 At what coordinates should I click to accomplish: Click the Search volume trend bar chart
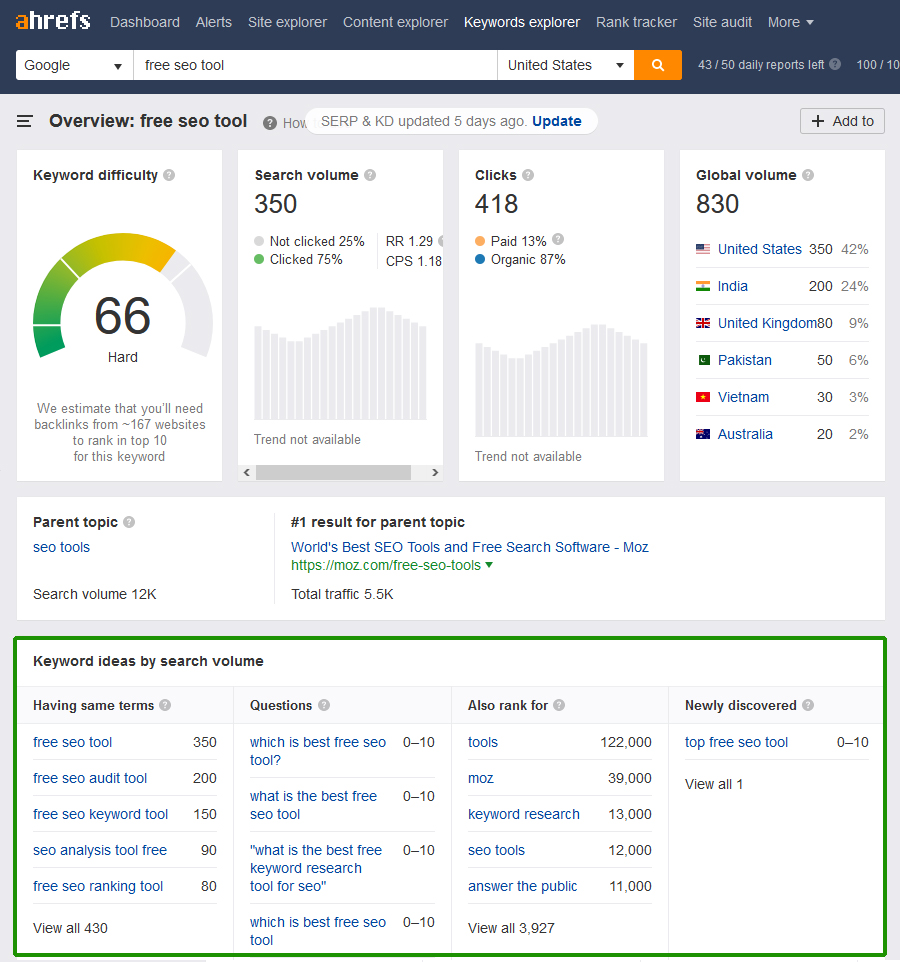pos(340,364)
